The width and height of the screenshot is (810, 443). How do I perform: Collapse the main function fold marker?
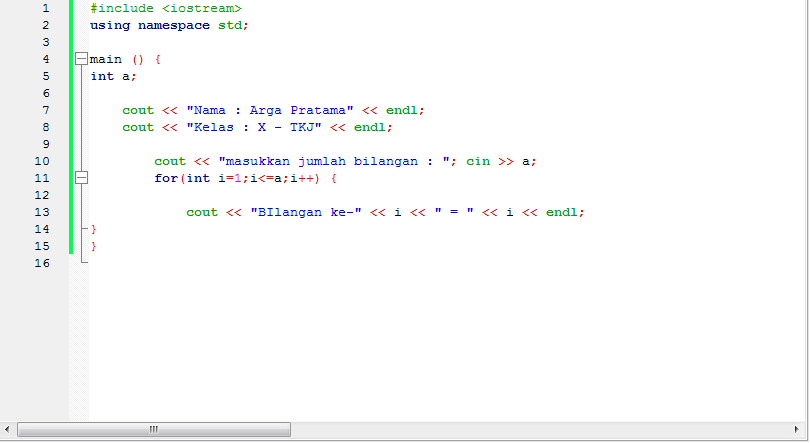[x=81, y=58]
